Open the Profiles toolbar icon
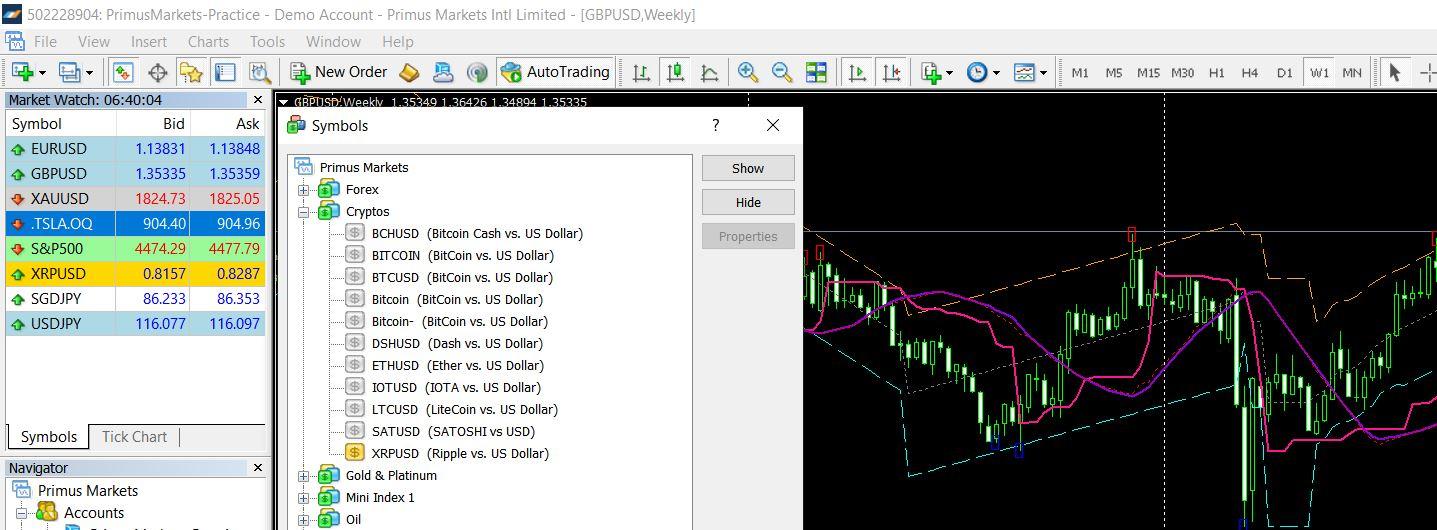This screenshot has width=1437, height=530. [x=69, y=72]
